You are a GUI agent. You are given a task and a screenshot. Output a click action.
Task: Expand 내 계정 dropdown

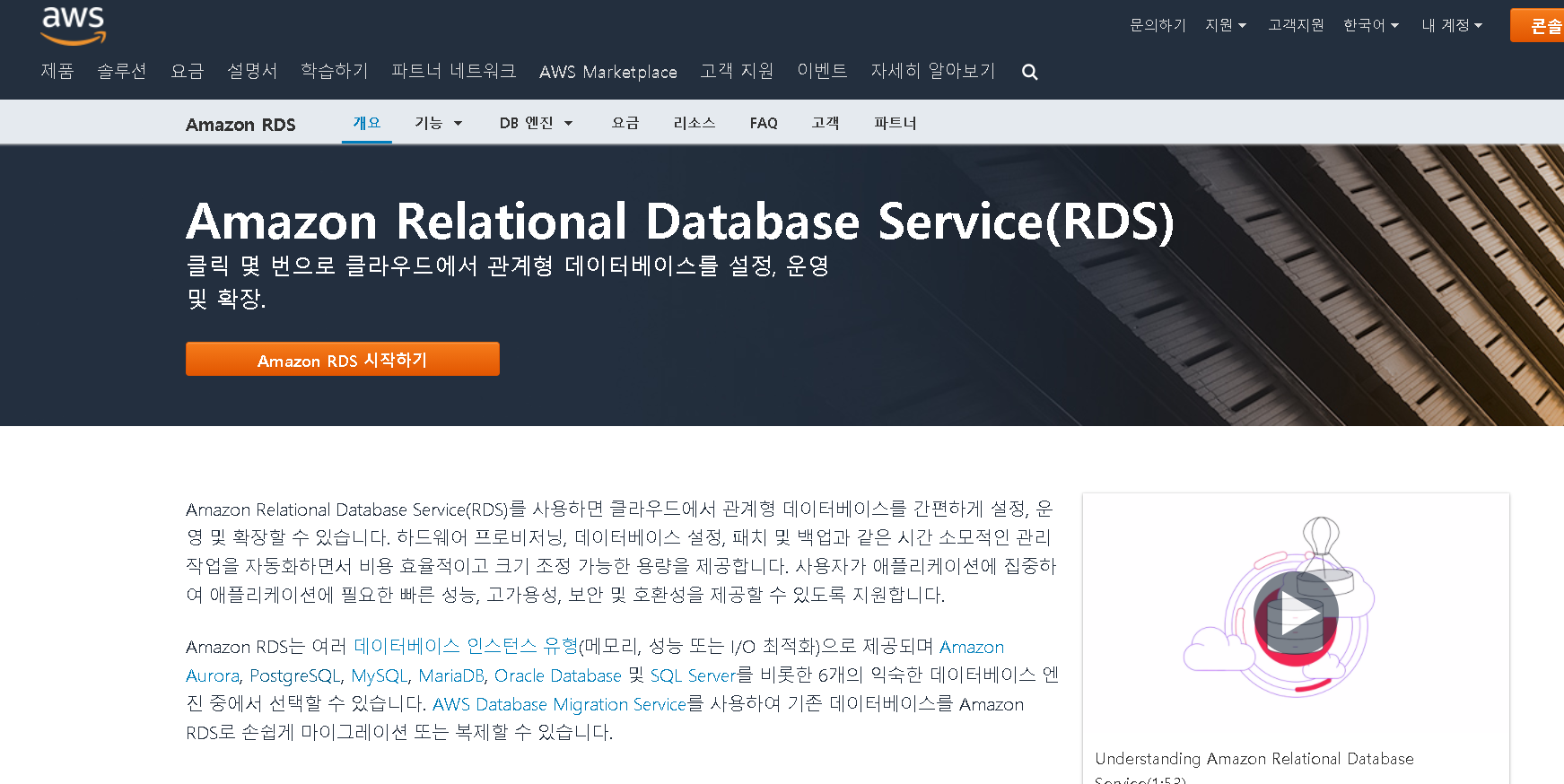[1452, 25]
